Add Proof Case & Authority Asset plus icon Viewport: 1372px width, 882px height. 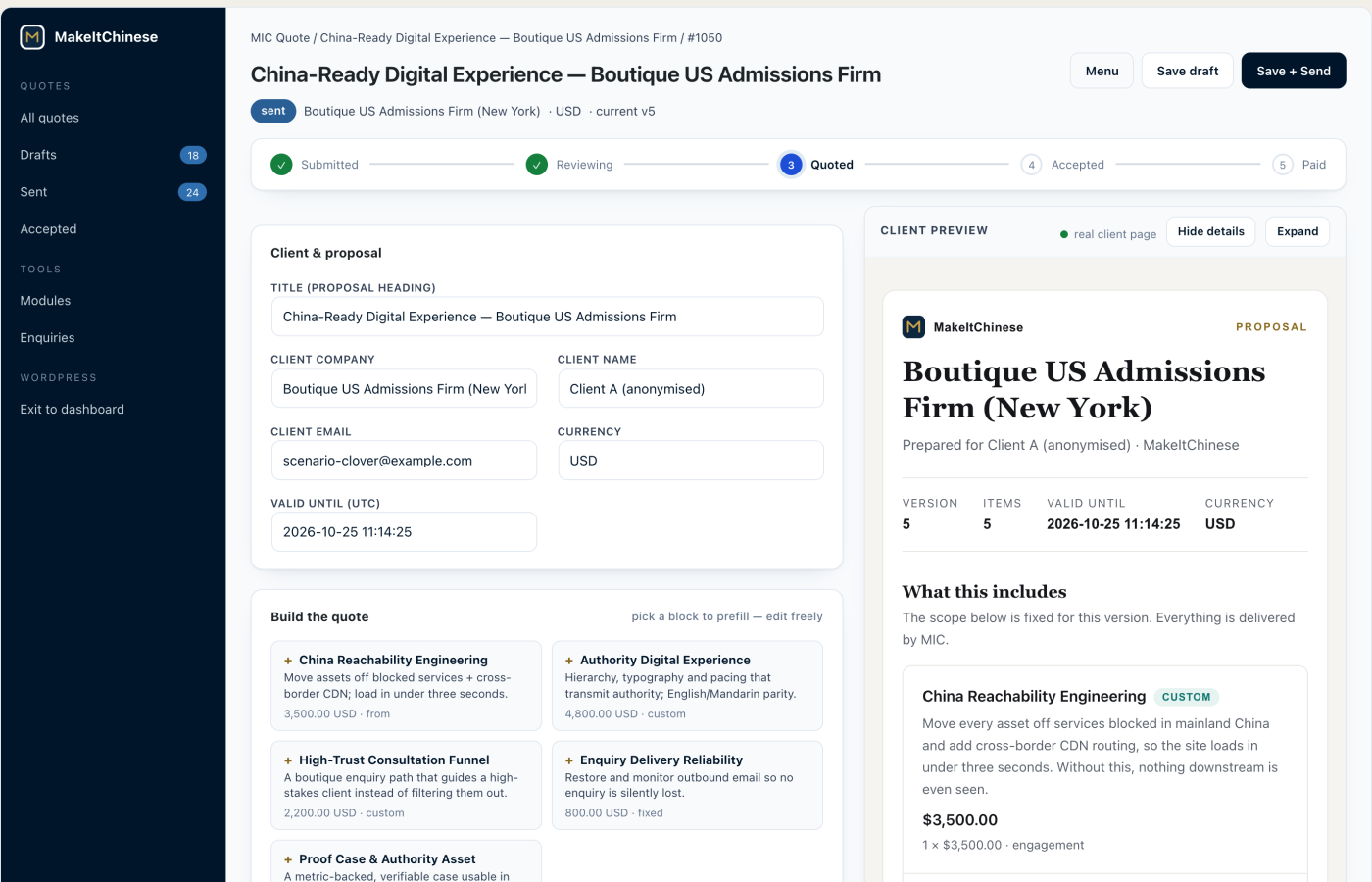click(x=288, y=859)
